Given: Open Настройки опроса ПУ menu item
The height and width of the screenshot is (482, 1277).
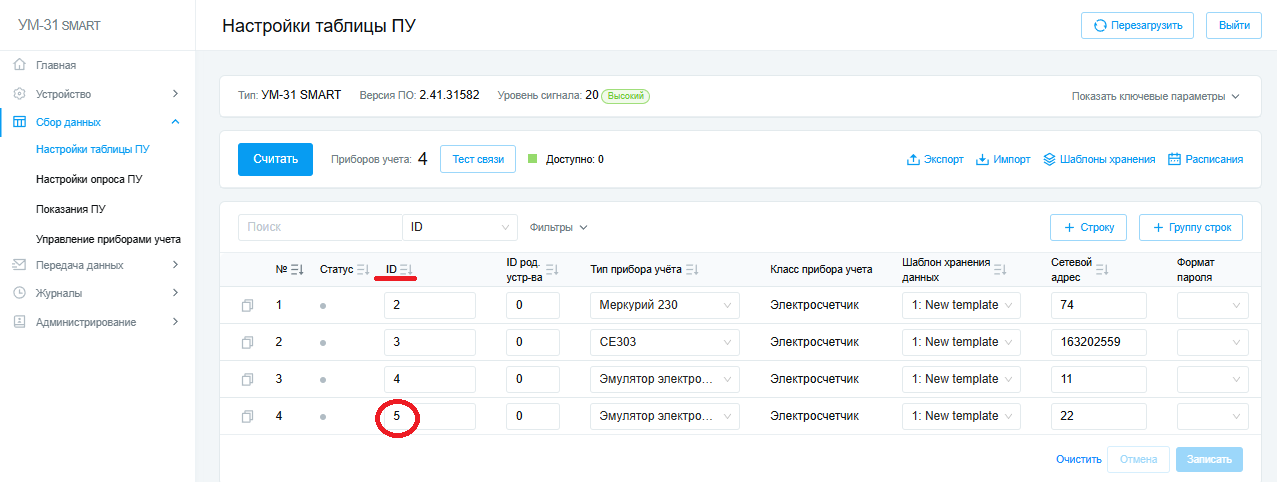Looking at the screenshot, I should [x=89, y=180].
